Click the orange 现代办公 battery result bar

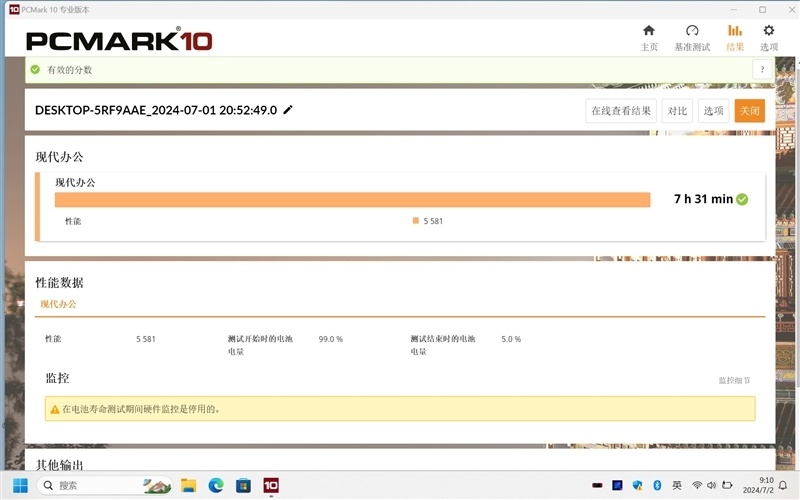pyautogui.click(x=353, y=199)
